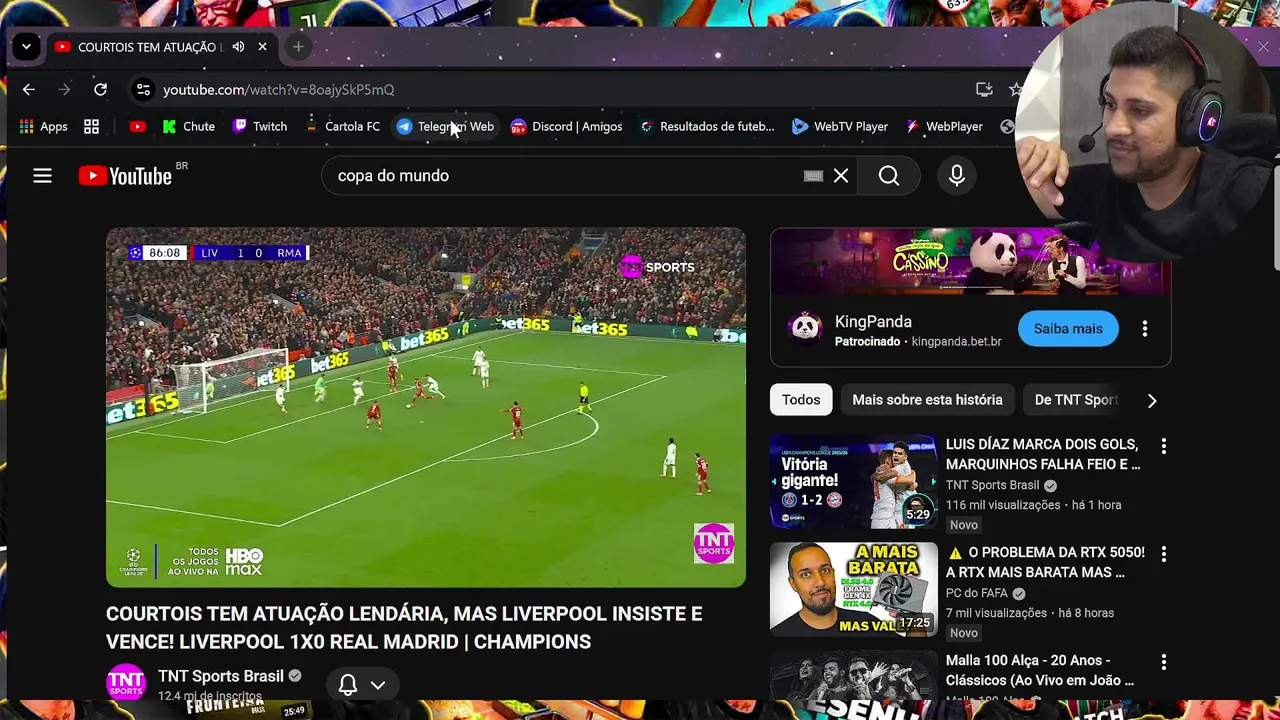Image resolution: width=1280 pixels, height=720 pixels.
Task: Open options for Malla 100 Alça video
Action: coord(1163,662)
